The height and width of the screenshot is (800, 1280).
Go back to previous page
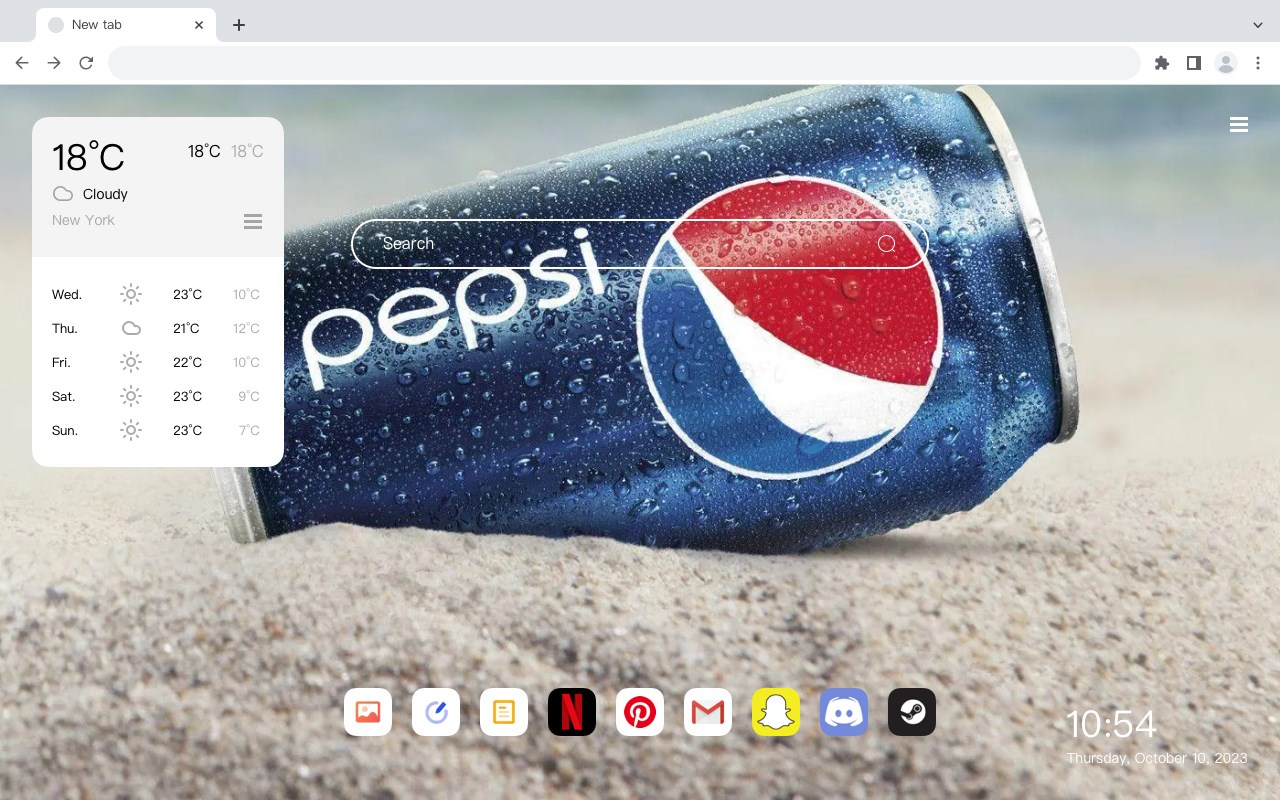pos(22,63)
